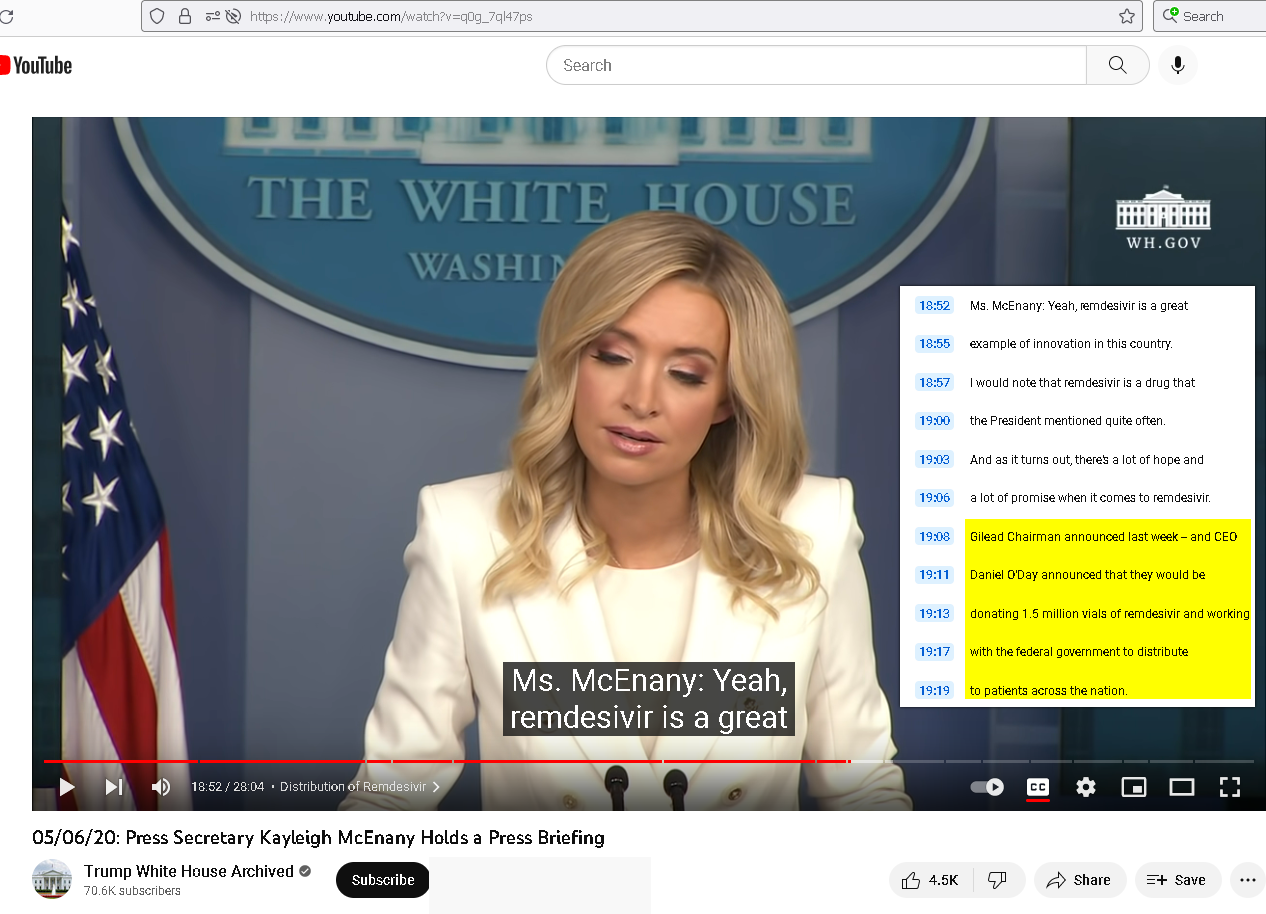Open the Trump White House Archived channel name
The width and height of the screenshot is (1266, 914).
(189, 871)
